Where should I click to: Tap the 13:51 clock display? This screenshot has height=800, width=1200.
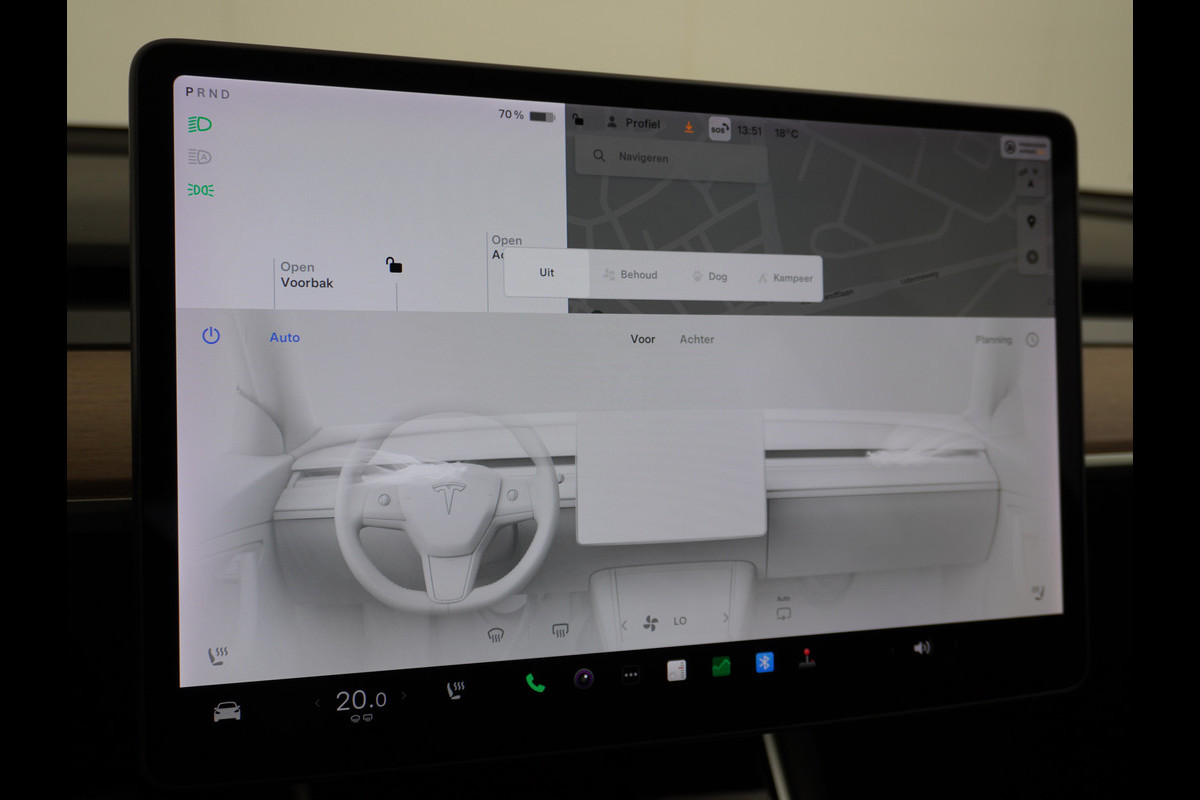(750, 131)
